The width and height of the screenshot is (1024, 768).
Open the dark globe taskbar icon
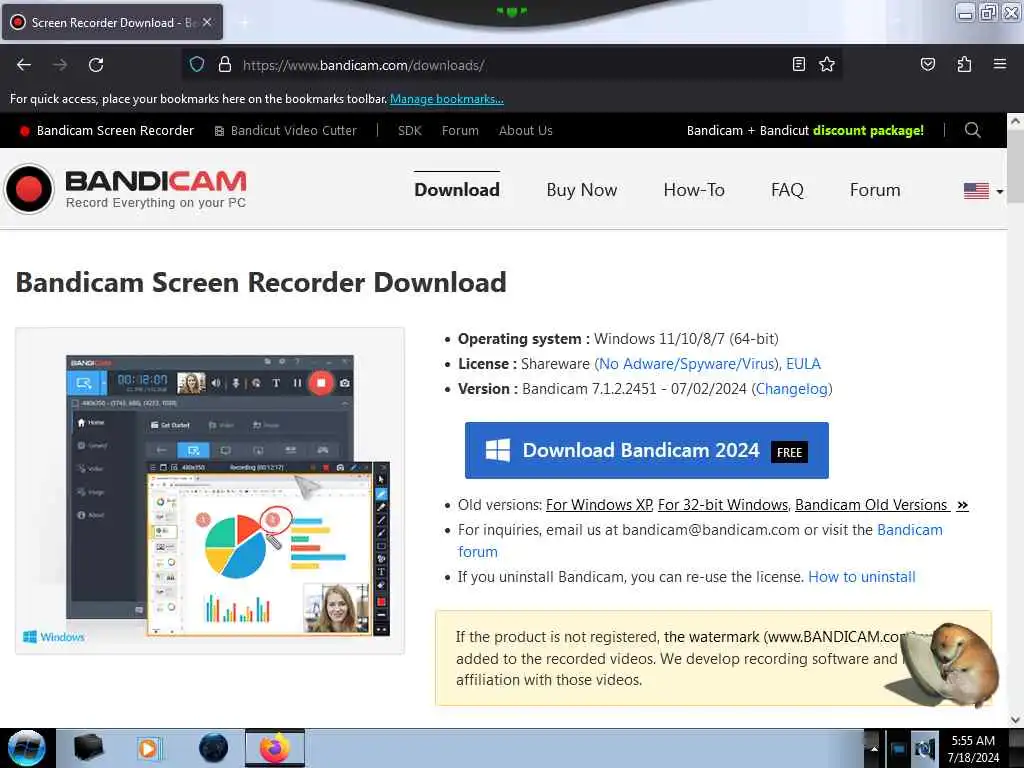click(214, 748)
